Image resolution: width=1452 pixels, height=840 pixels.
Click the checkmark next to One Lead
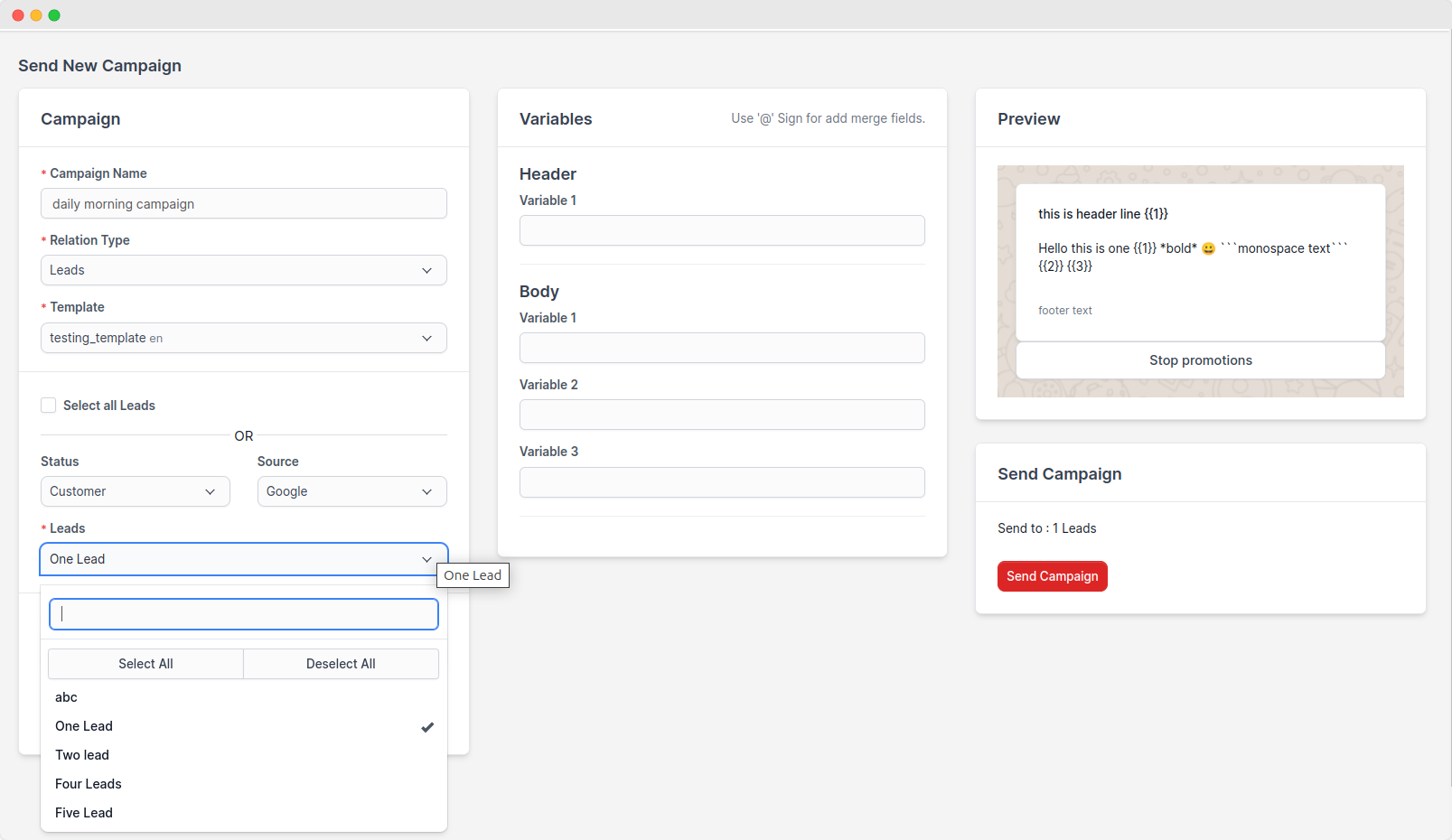coord(427,727)
